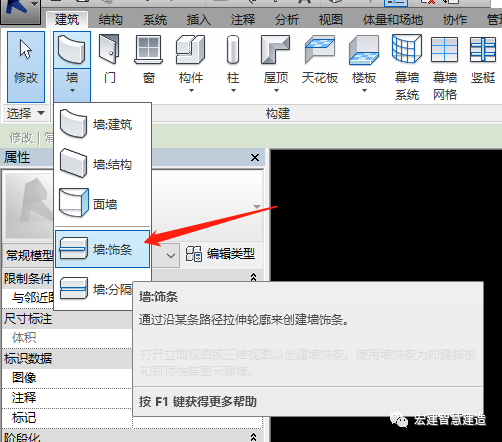Click the 墙 (Wall) tool icon

tap(72, 50)
